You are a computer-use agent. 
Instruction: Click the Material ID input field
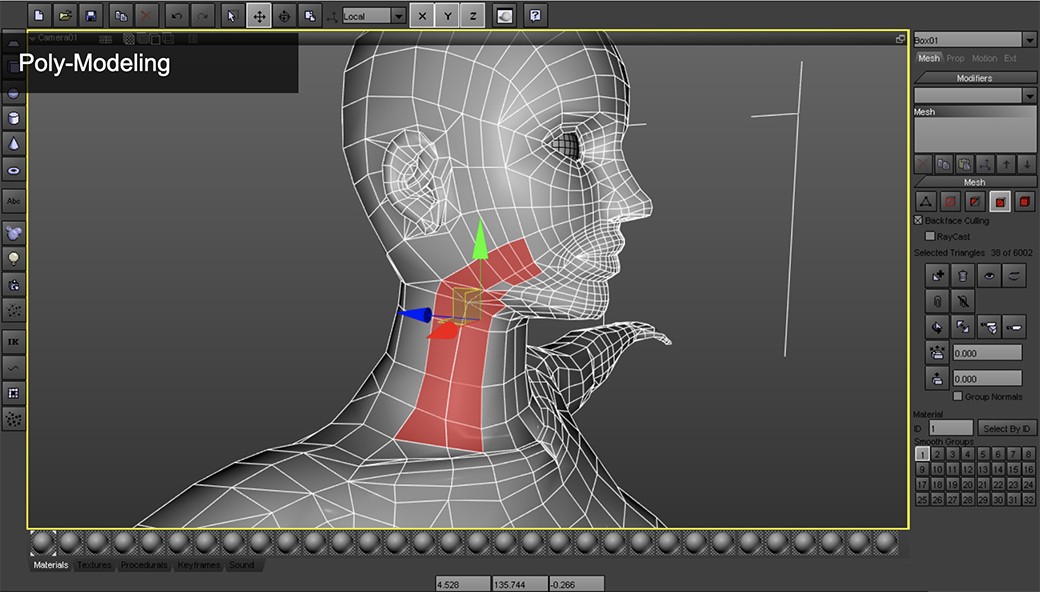(950, 428)
